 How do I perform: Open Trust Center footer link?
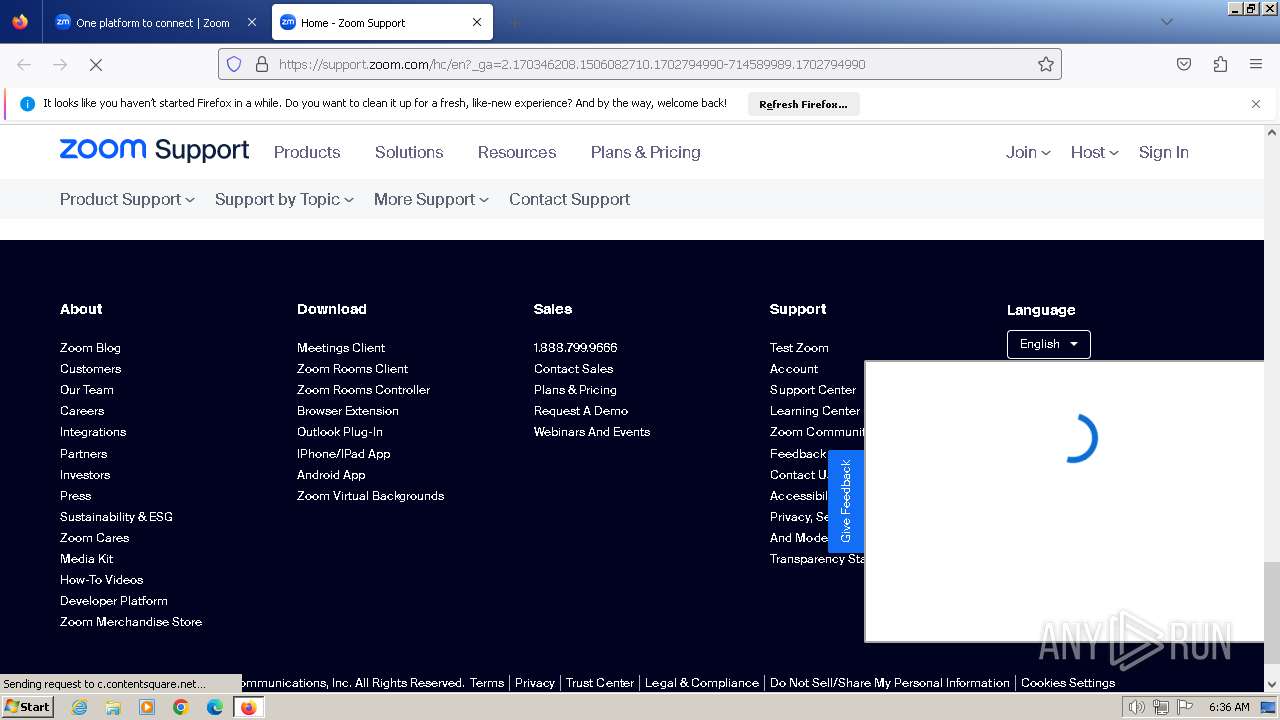click(x=600, y=683)
